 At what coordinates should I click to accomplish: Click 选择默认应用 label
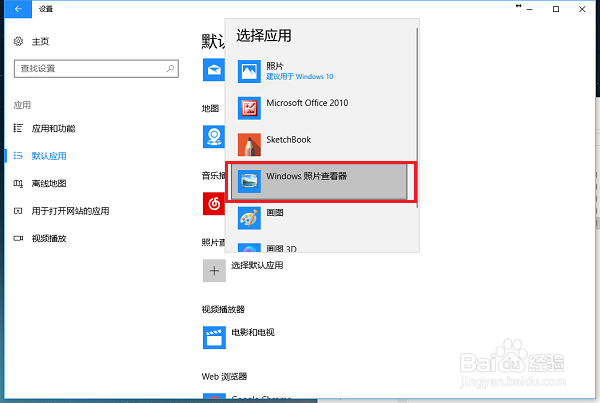click(257, 265)
